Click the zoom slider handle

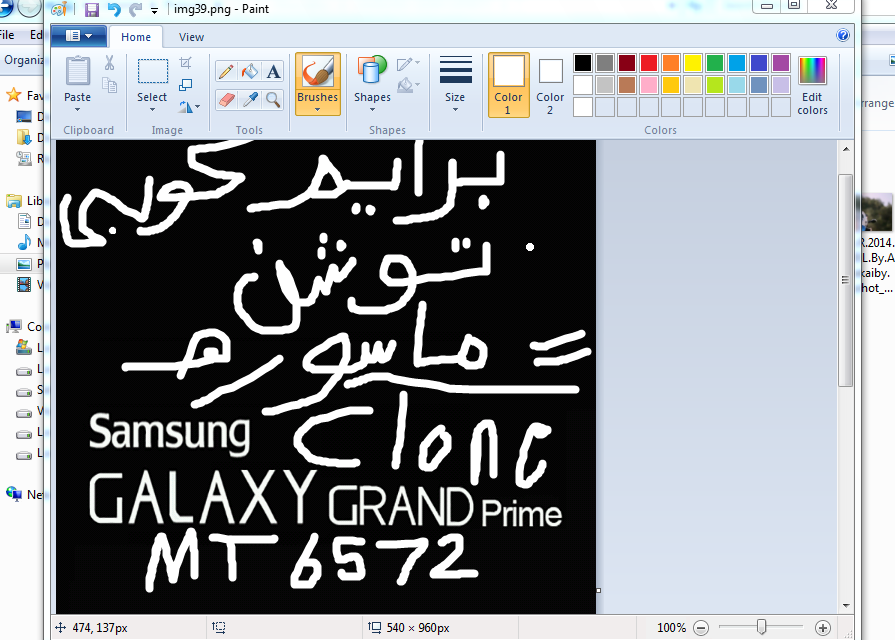coord(761,627)
